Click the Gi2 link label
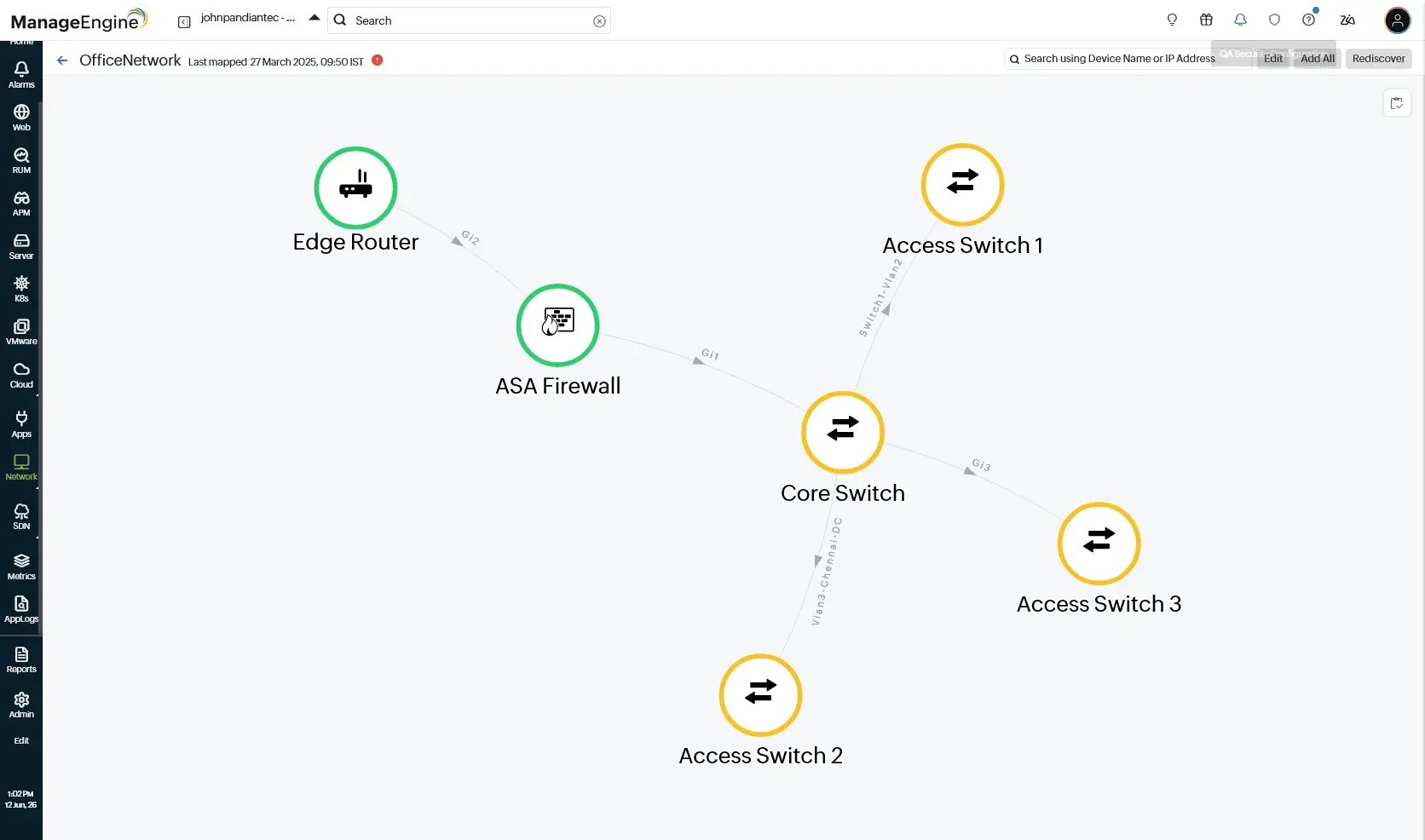 tap(470, 237)
